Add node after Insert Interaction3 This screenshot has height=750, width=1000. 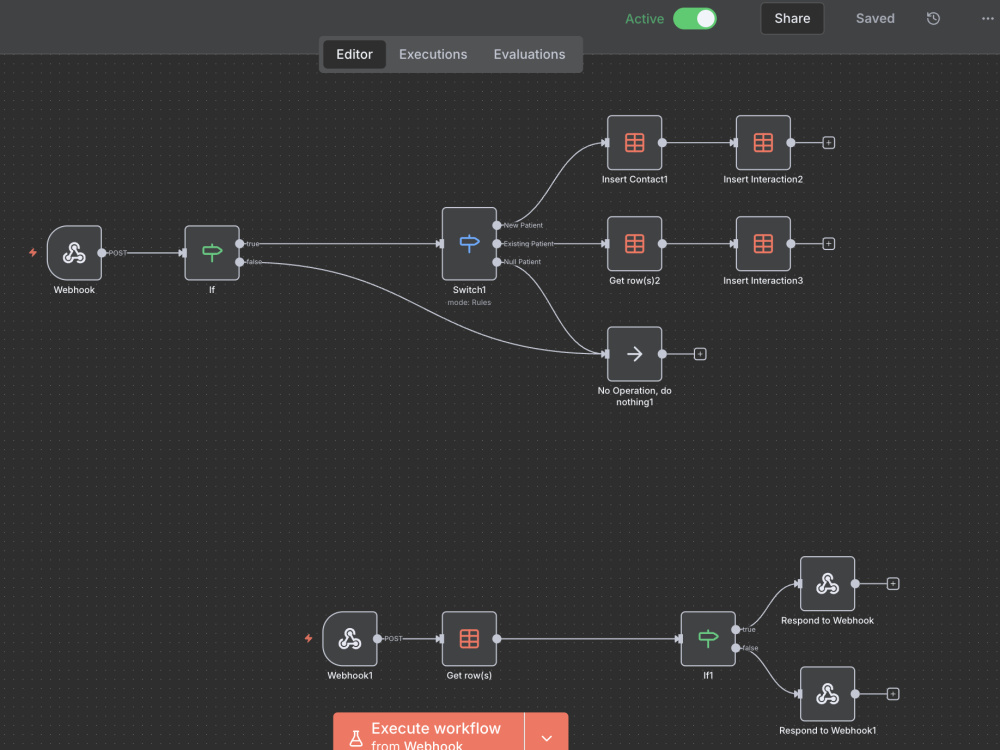828,244
